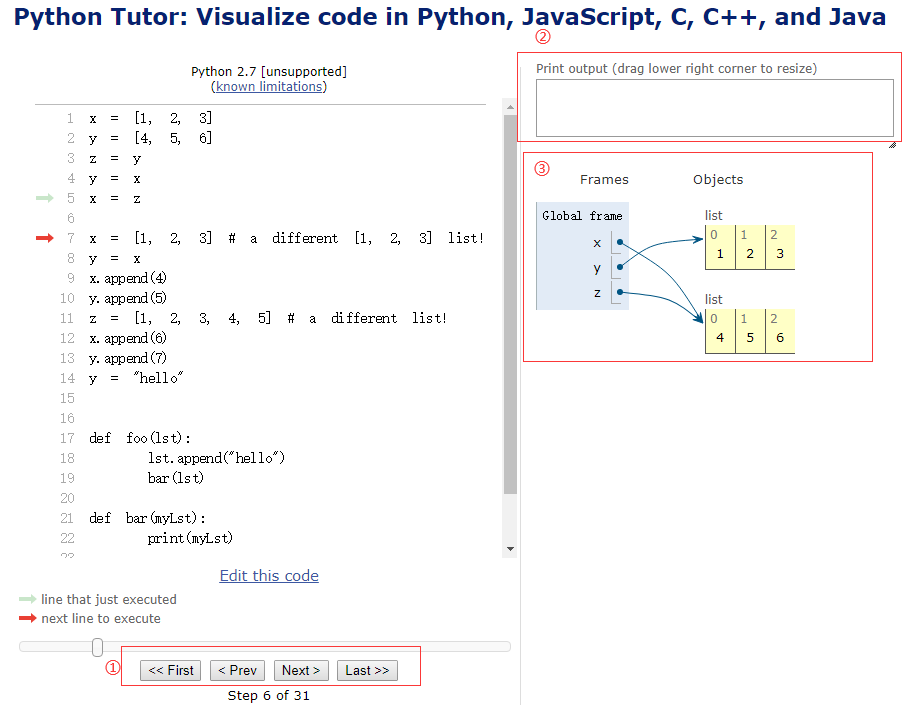Click code line 'y = "hello"'
This screenshot has height=705, width=911.
tap(137, 378)
